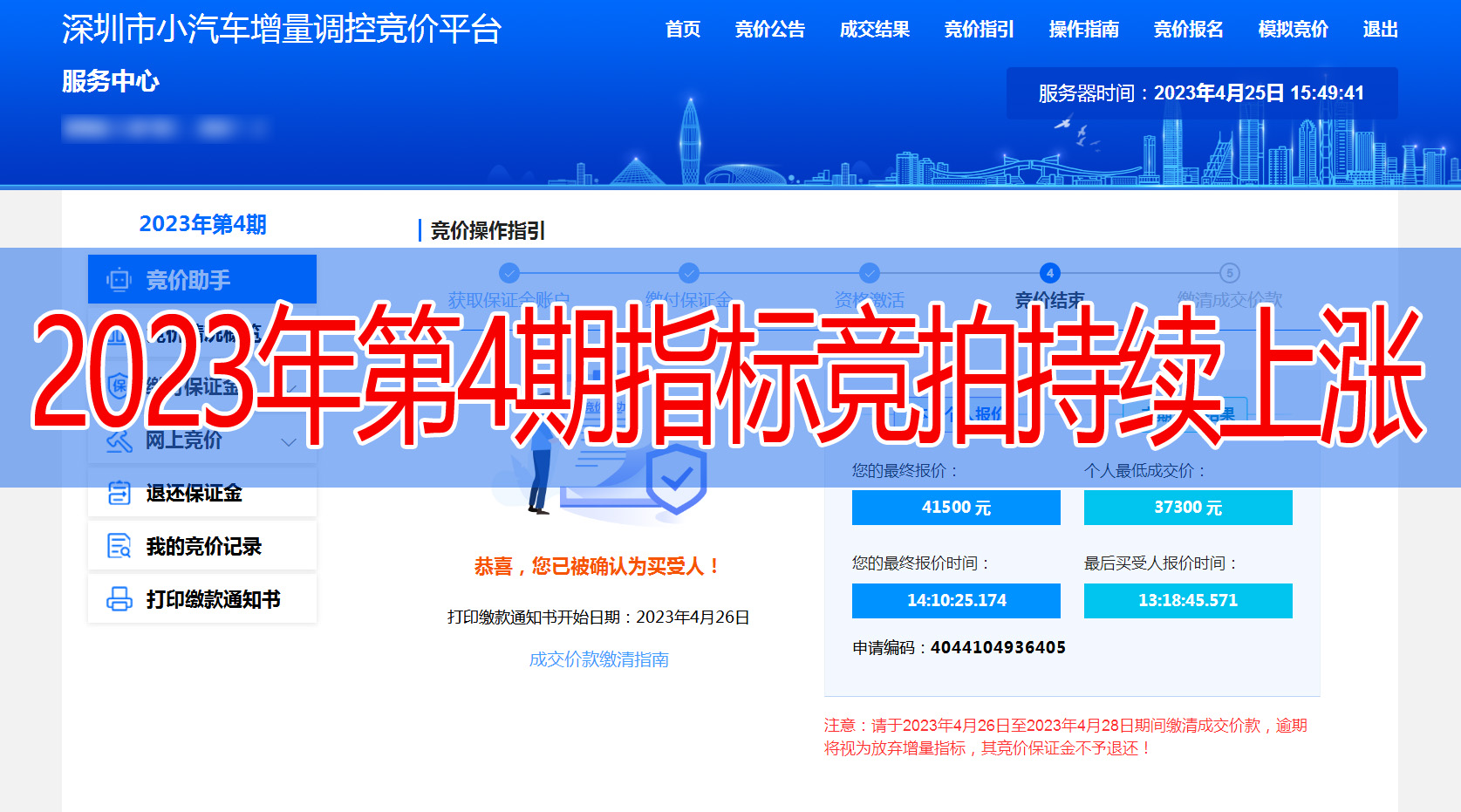Open the 竞价助手 sidebar button

point(202,279)
